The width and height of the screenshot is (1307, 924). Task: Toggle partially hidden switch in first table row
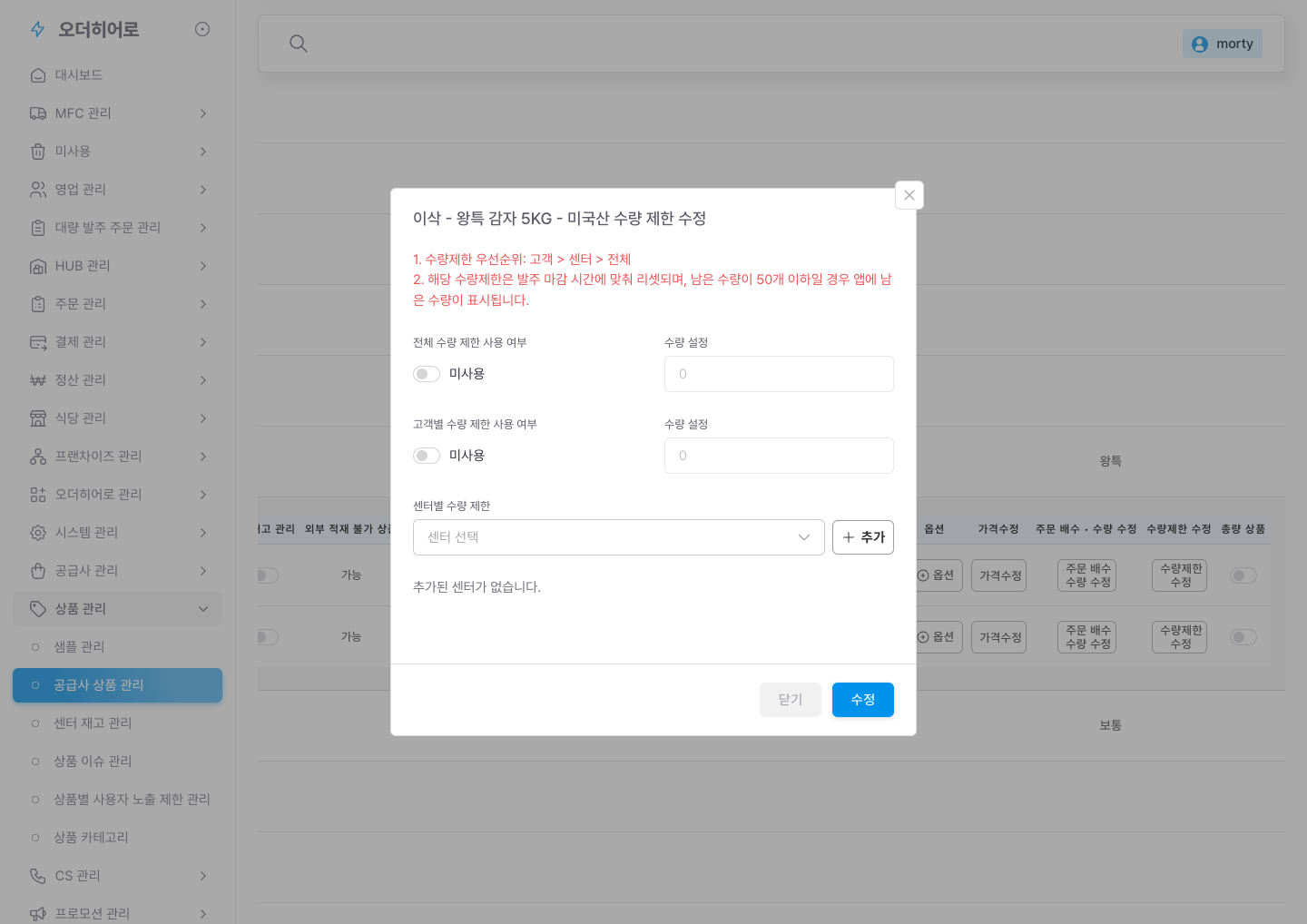[x=268, y=575]
